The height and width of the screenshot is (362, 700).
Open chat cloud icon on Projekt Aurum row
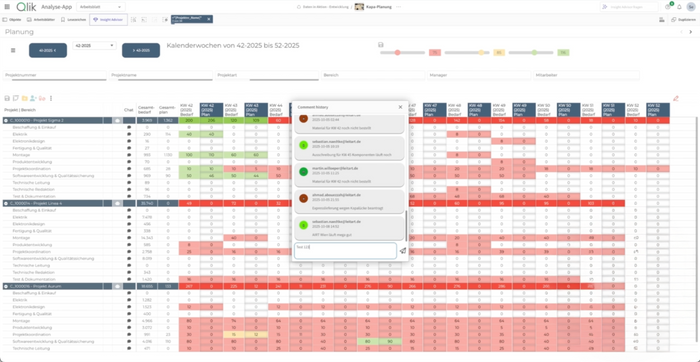117,286
